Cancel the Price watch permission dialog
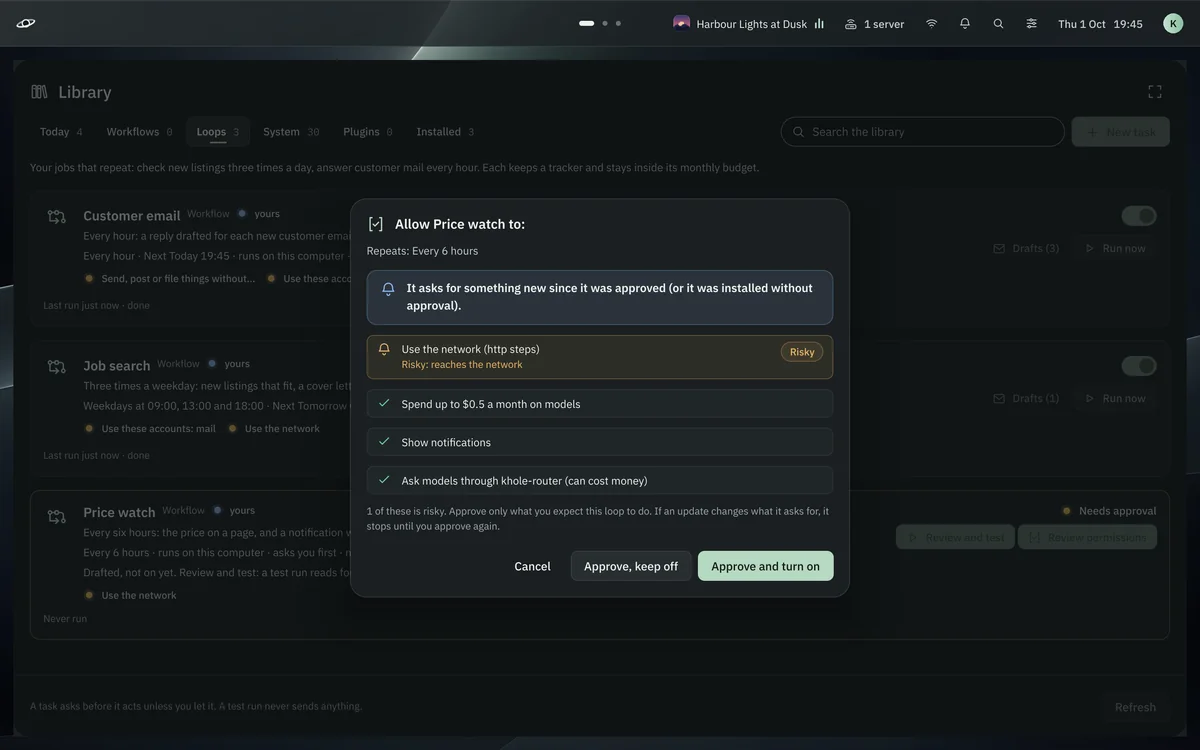The image size is (1200, 750). (x=532, y=566)
